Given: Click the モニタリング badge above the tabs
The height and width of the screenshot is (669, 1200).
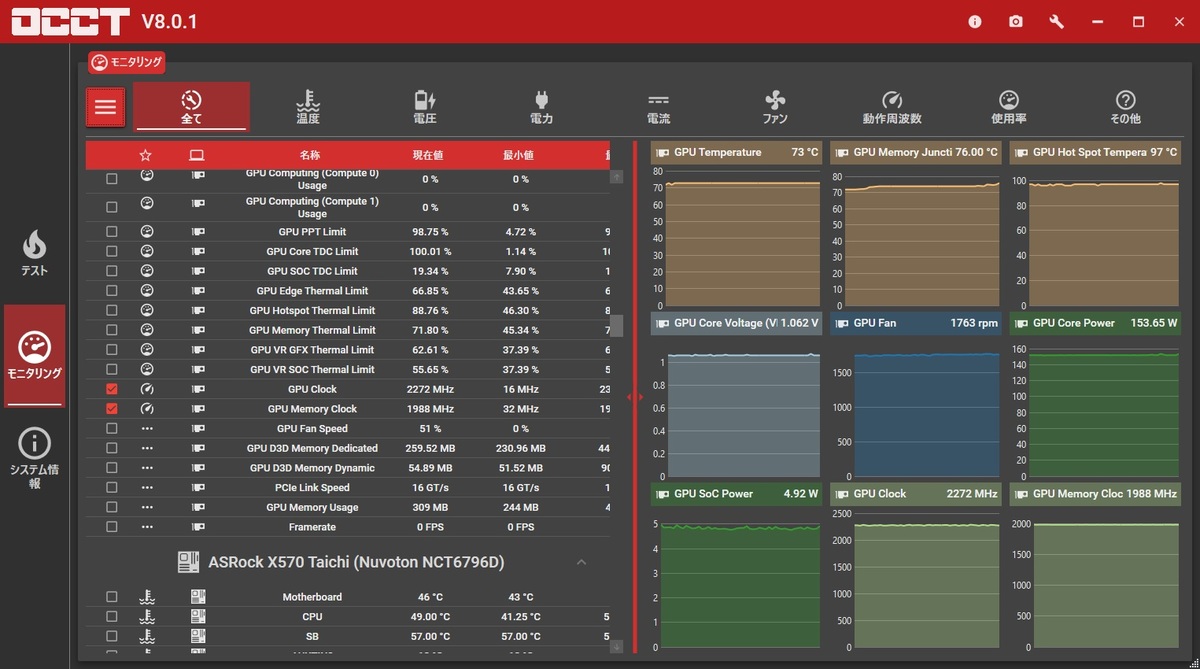Looking at the screenshot, I should pos(126,62).
